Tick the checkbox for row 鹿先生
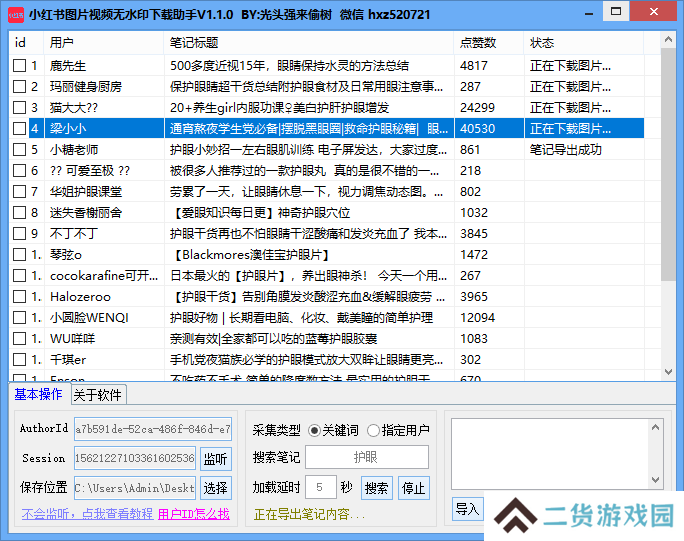 [19, 66]
